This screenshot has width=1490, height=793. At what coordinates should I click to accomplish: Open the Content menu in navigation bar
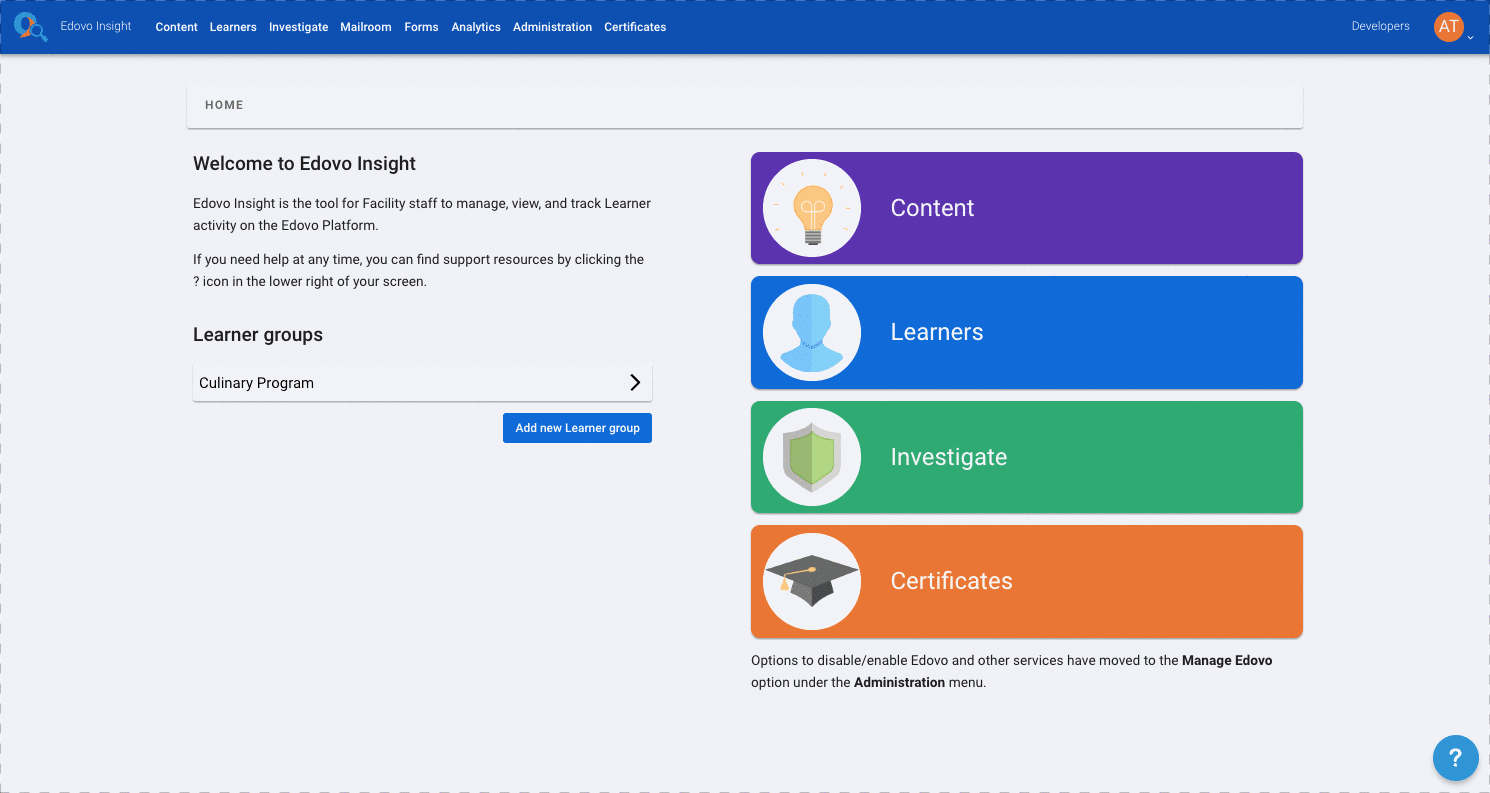point(176,27)
